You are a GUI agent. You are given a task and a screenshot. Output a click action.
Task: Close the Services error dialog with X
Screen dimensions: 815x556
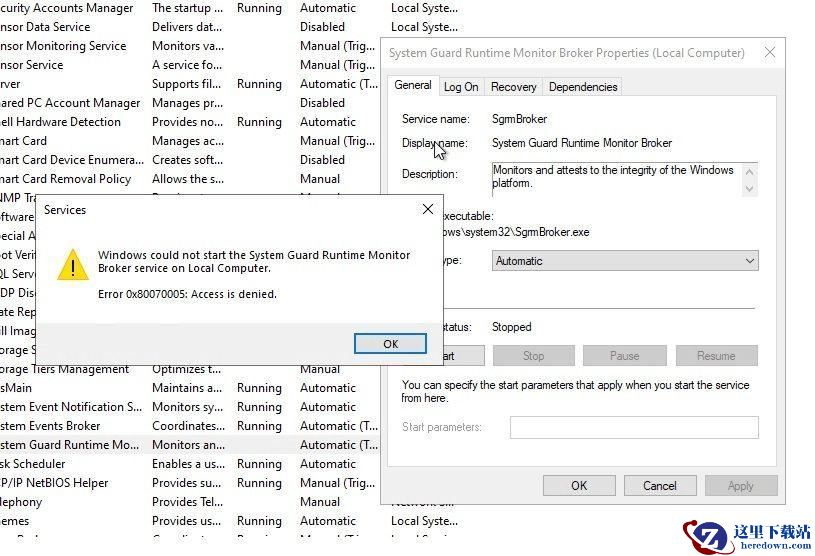pyautogui.click(x=428, y=209)
